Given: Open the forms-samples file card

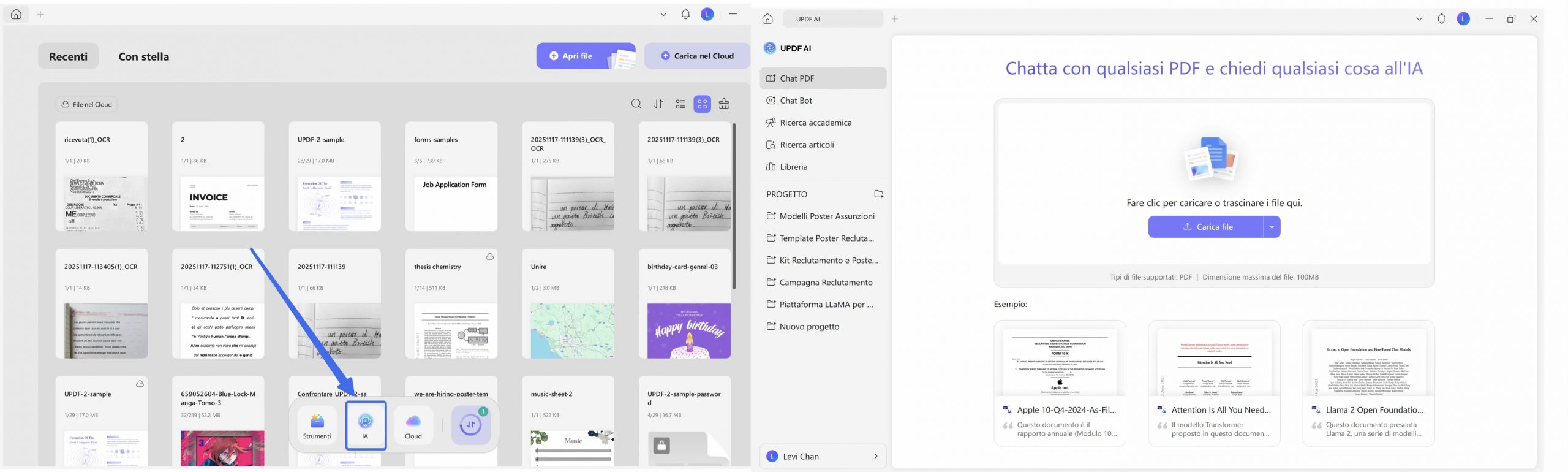Looking at the screenshot, I should click(451, 177).
